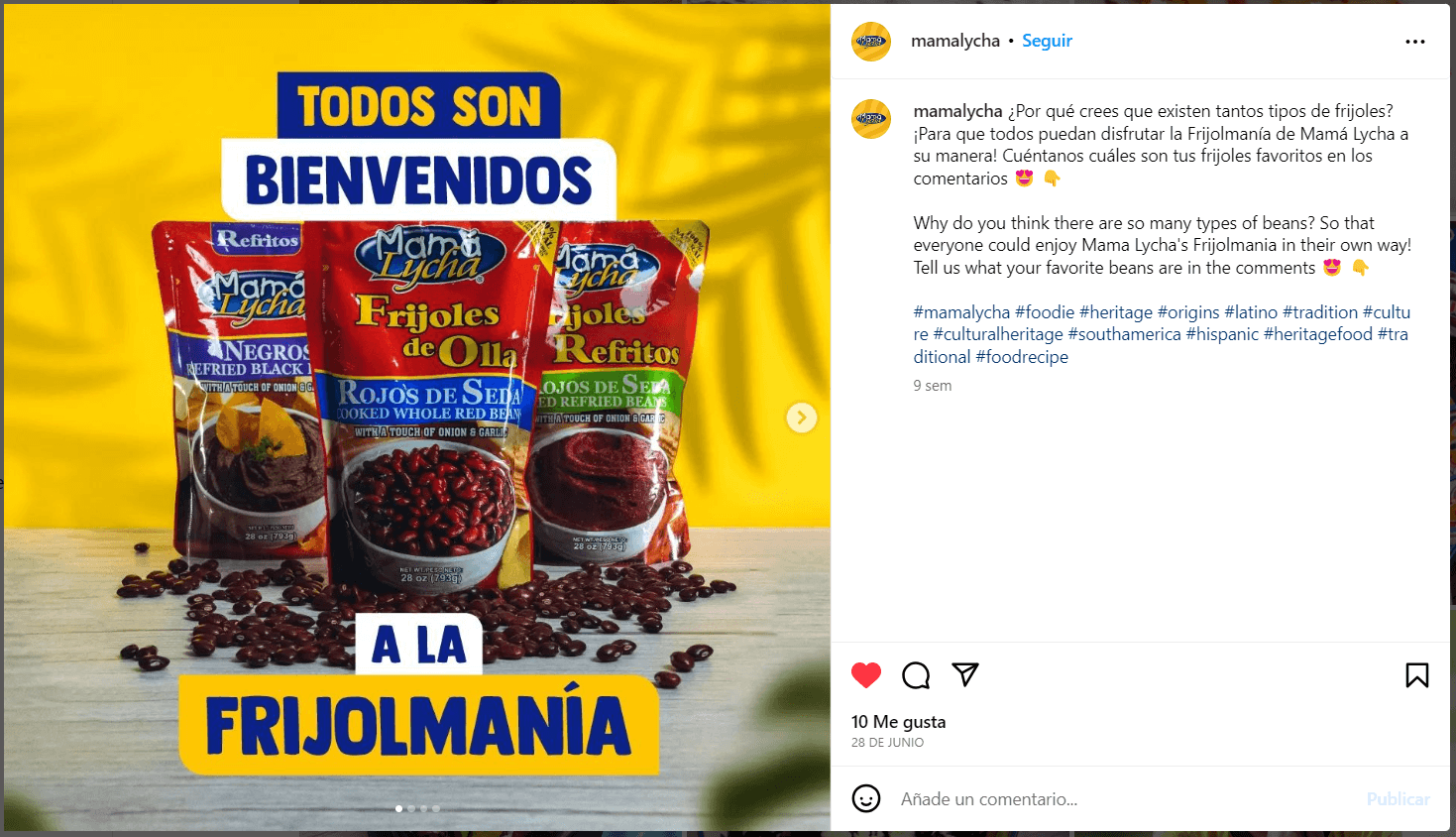Go to the next carousel image arrow

click(x=802, y=418)
